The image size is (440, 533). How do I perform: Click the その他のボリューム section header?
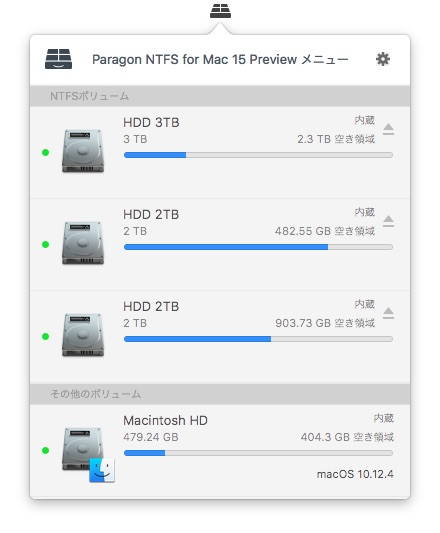(220, 394)
